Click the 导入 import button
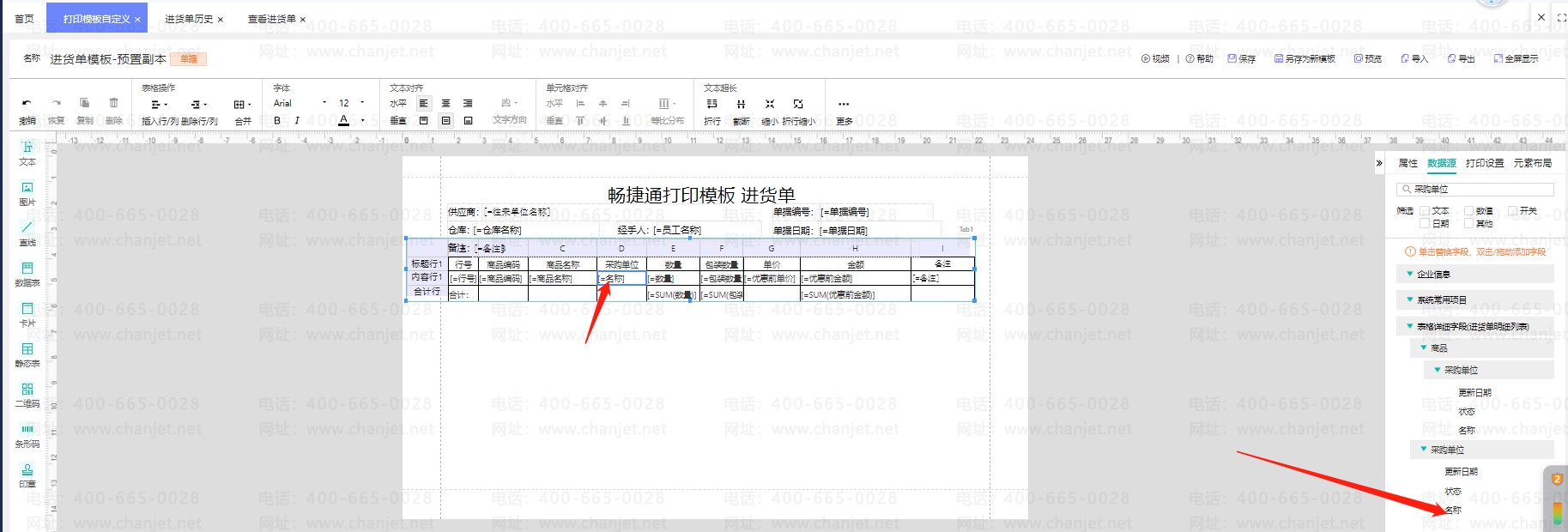Viewport: 1568px width, 532px height. pos(1414,58)
